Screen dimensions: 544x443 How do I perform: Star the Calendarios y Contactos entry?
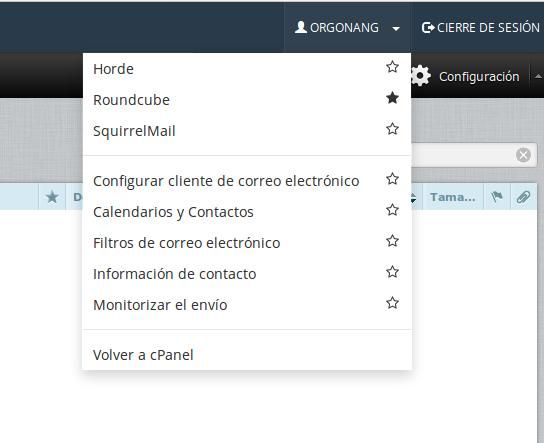(x=392, y=210)
